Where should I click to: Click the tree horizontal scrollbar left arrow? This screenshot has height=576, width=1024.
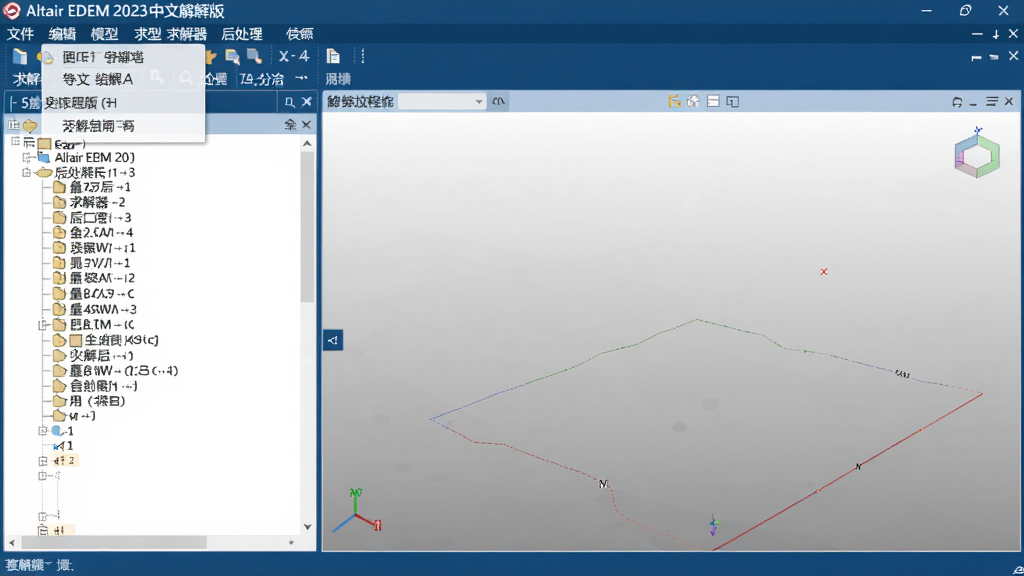click(x=12, y=543)
